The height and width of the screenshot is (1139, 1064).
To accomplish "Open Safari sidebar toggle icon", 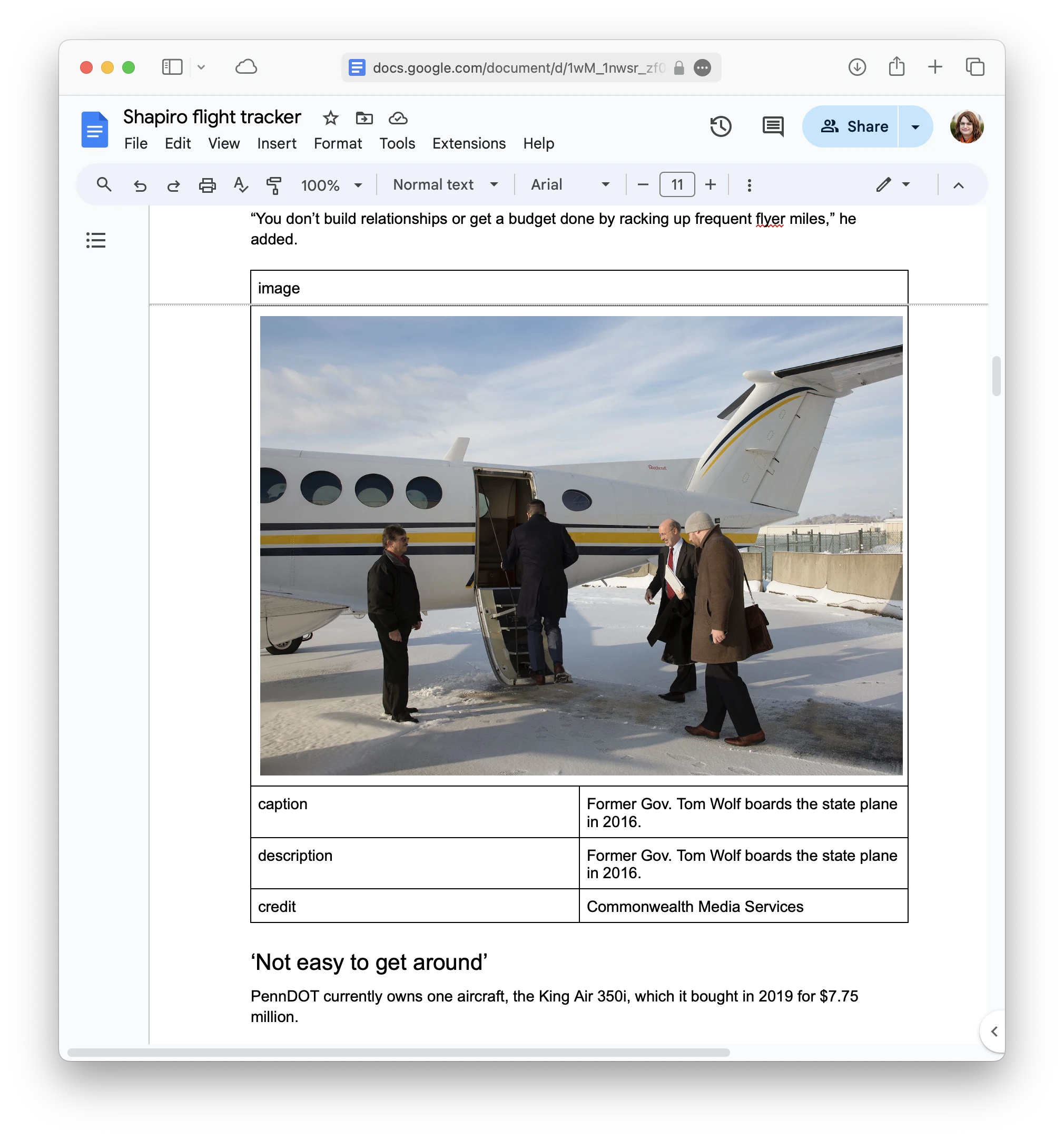I will [x=172, y=67].
